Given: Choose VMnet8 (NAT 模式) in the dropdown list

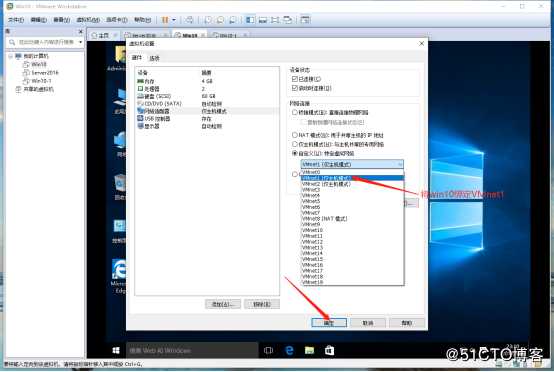Looking at the screenshot, I should coord(352,219).
